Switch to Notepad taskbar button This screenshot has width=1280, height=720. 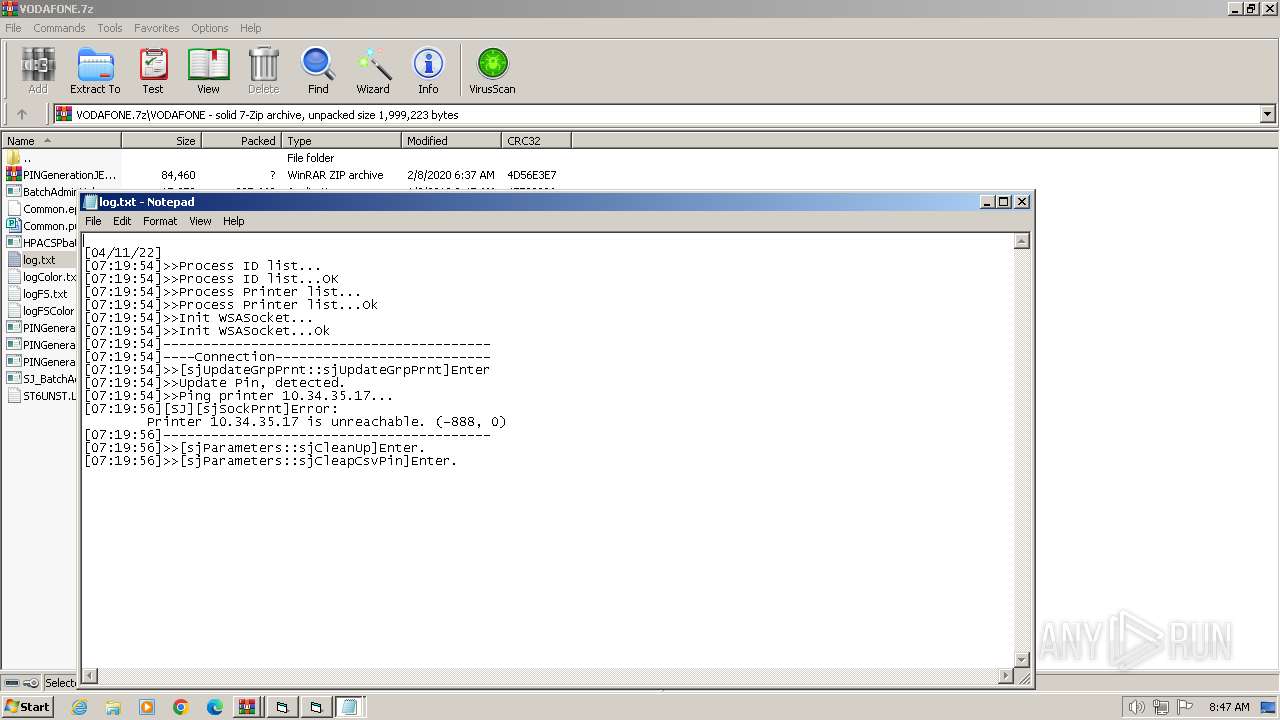(349, 707)
